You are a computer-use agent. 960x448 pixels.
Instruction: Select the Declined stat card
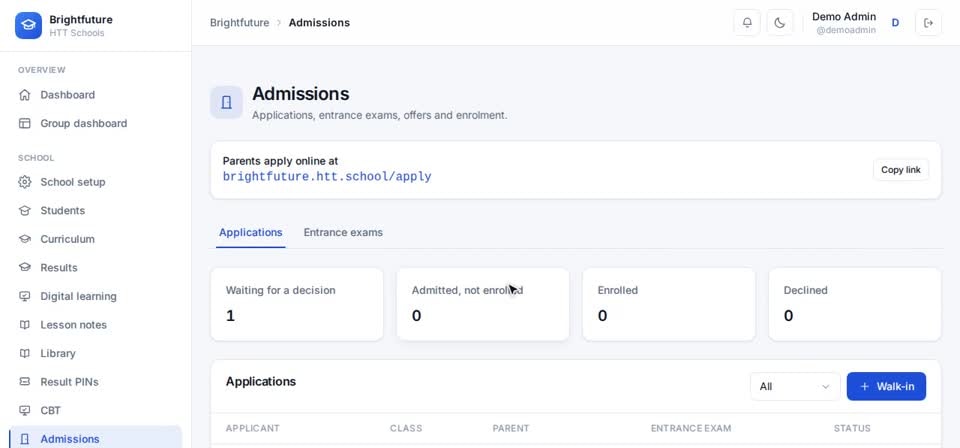pyautogui.click(x=855, y=304)
